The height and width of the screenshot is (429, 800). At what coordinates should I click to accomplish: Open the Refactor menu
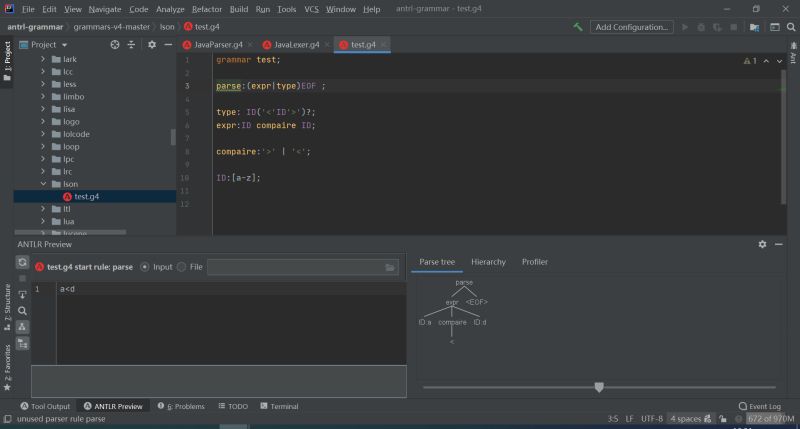[207, 9]
